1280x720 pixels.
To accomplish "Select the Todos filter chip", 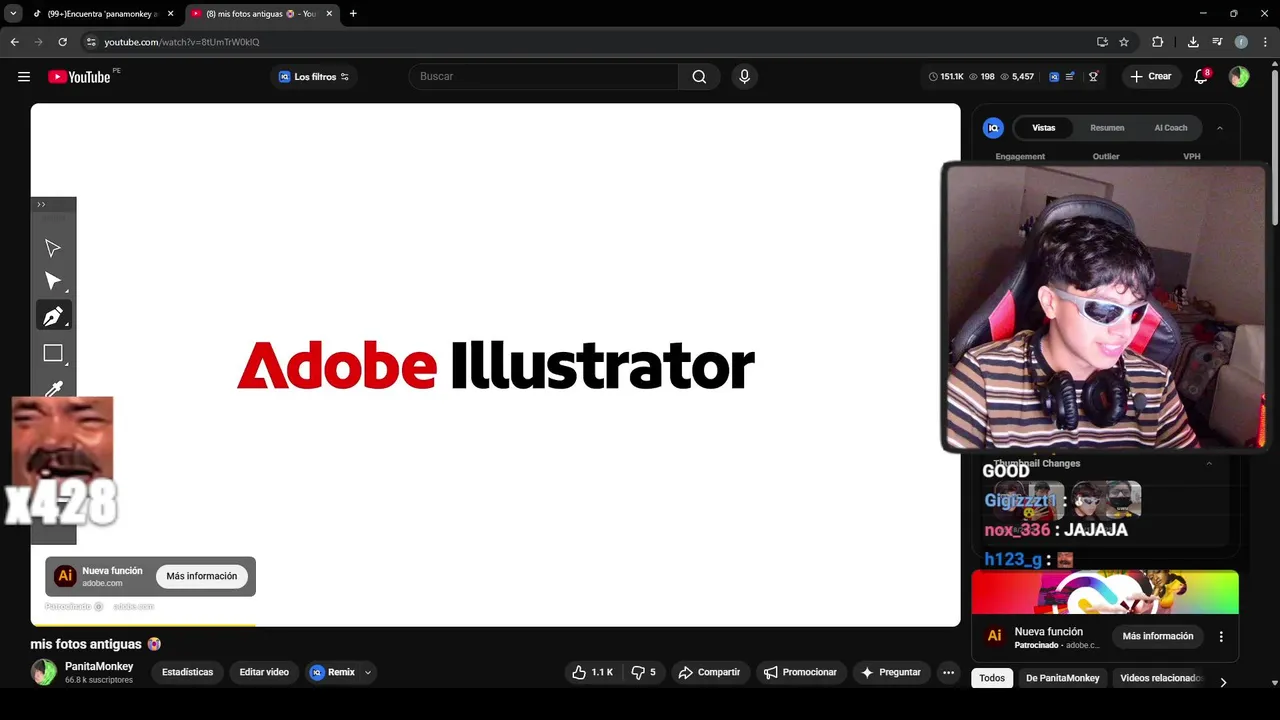I will tap(992, 678).
